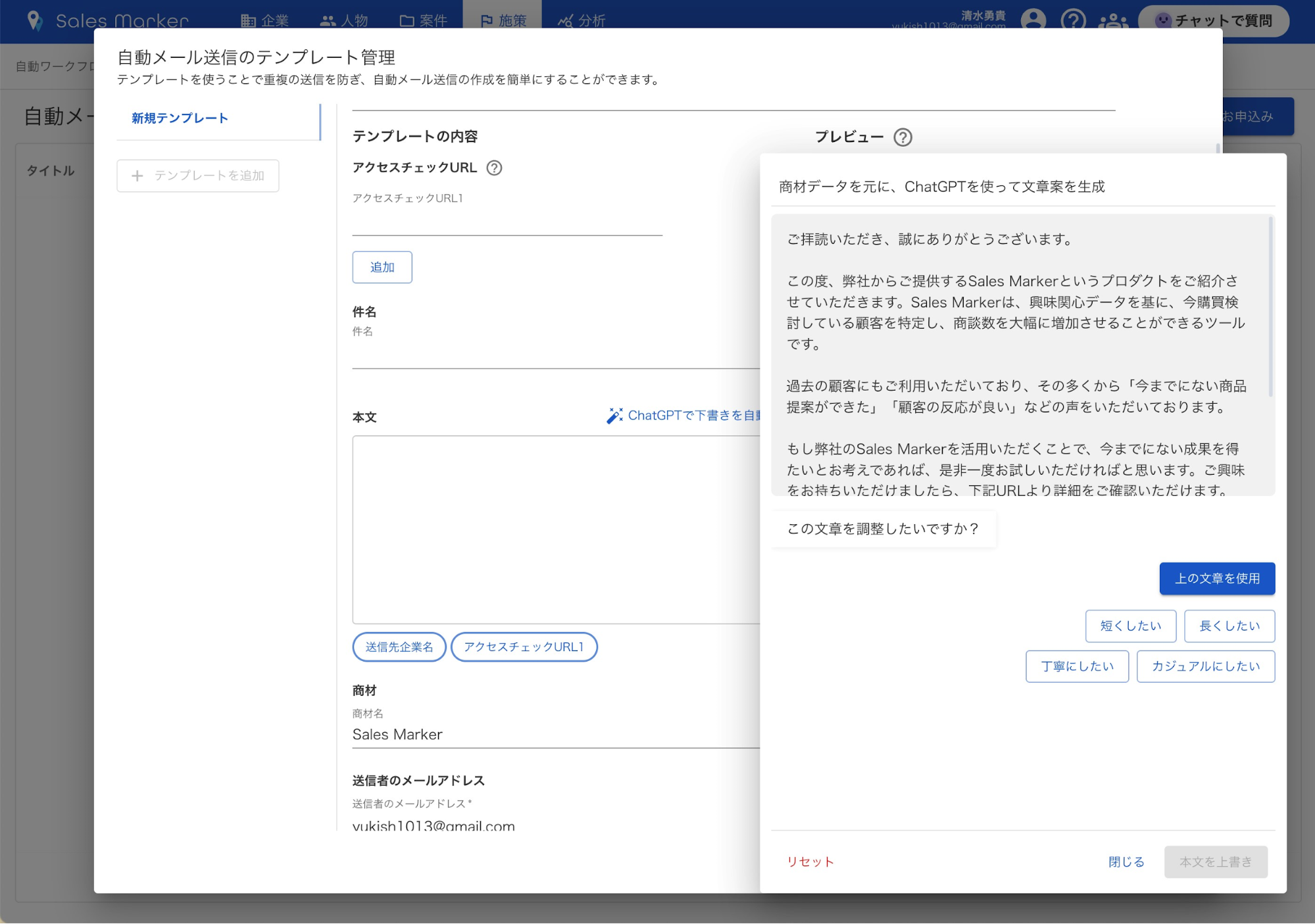
Task: Click the help question mark in header
Action: pos(1073,20)
